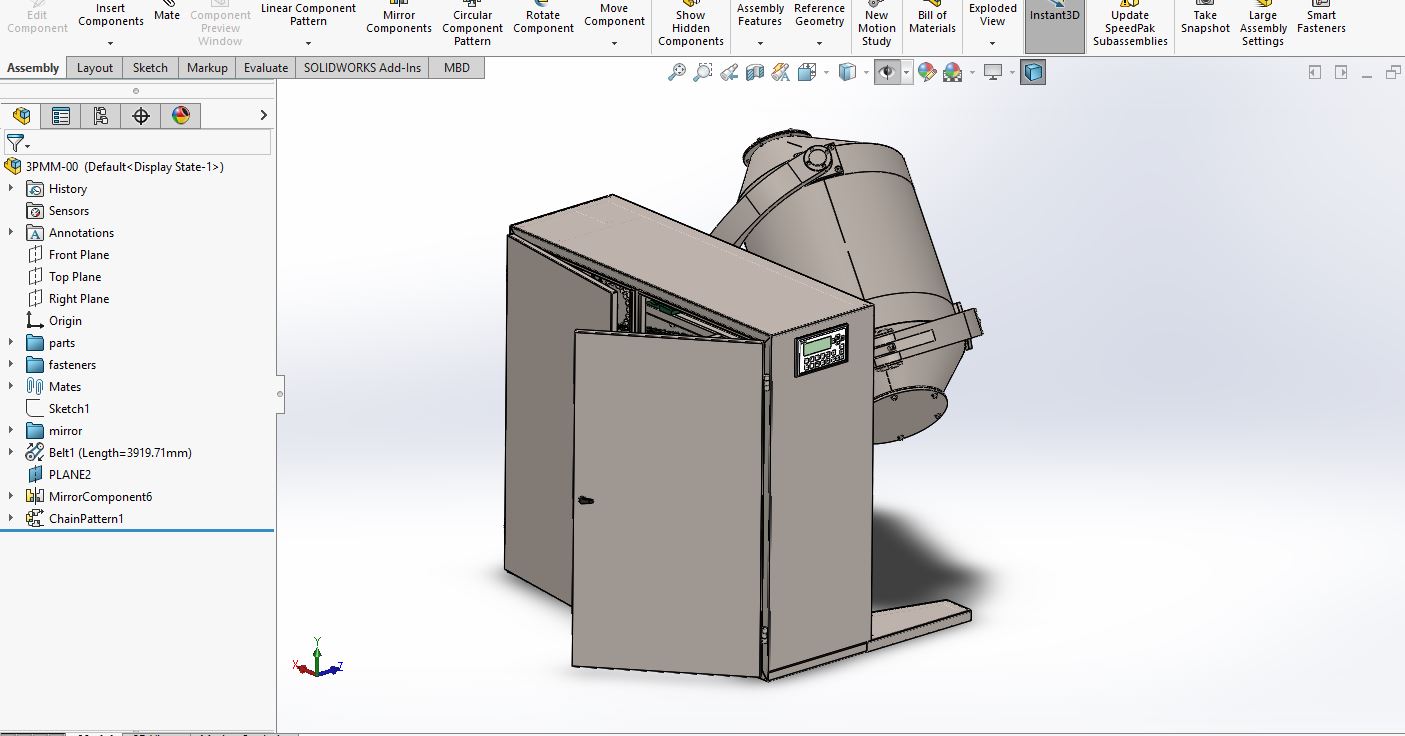1405x736 pixels.
Task: Open the ConfigurationManager tab icon
Action: click(101, 116)
